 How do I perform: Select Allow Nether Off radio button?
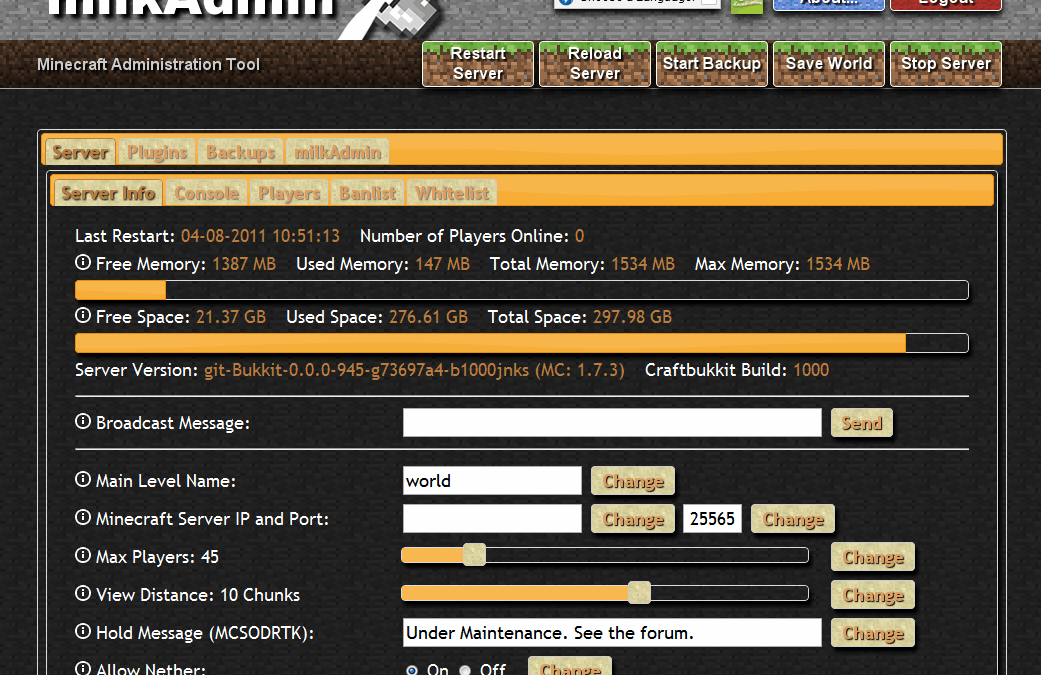point(465,670)
